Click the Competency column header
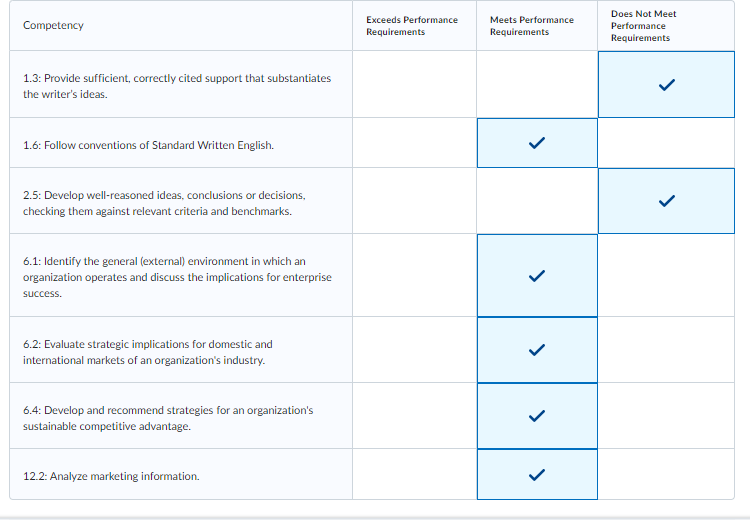 coord(53,25)
